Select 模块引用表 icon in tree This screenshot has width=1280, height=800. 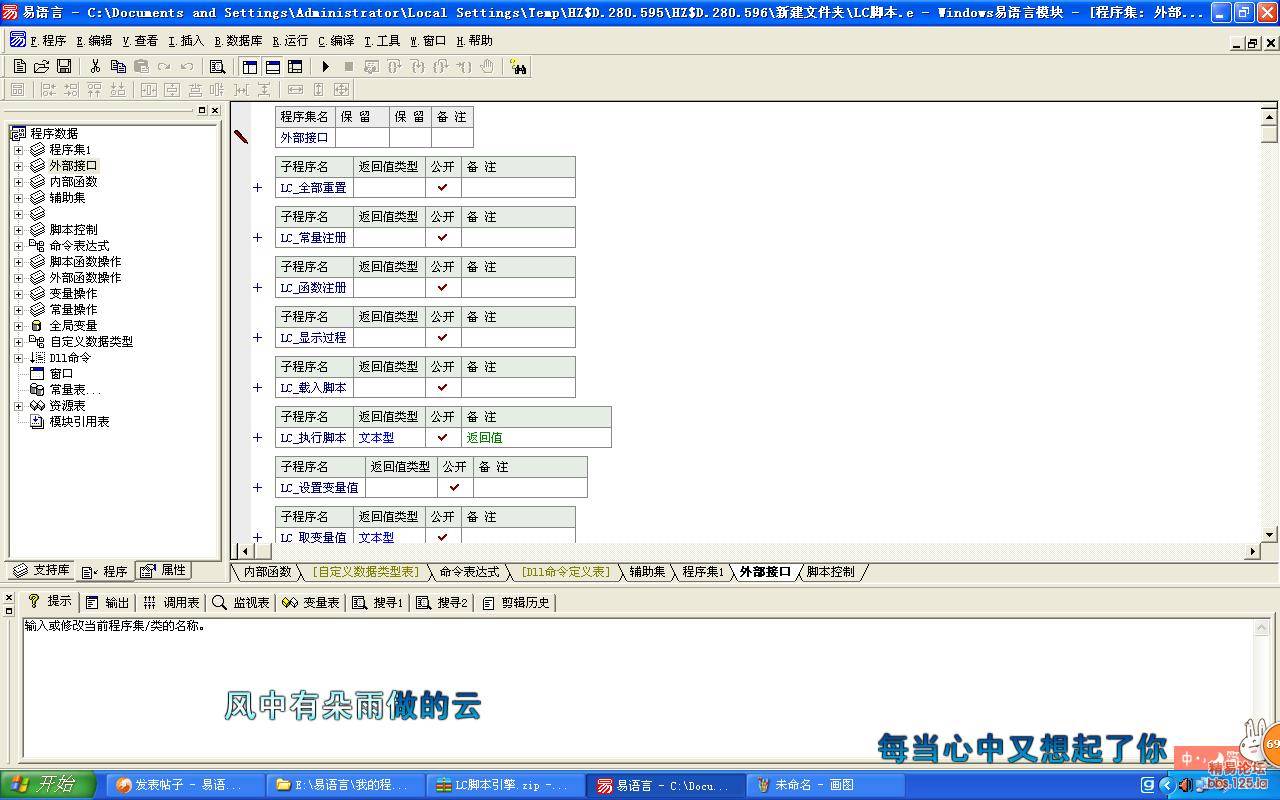click(37, 421)
